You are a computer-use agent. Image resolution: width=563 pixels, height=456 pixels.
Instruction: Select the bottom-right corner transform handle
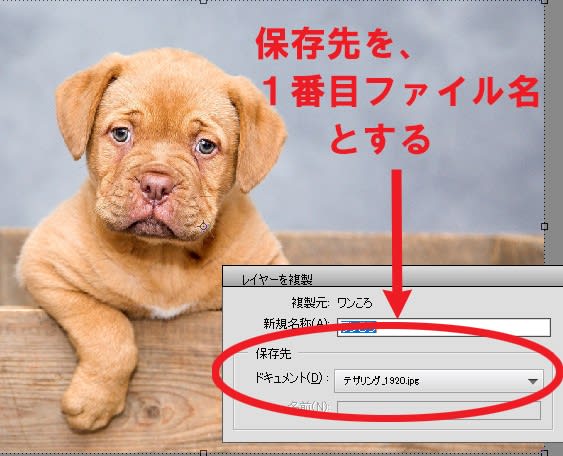tap(544, 453)
